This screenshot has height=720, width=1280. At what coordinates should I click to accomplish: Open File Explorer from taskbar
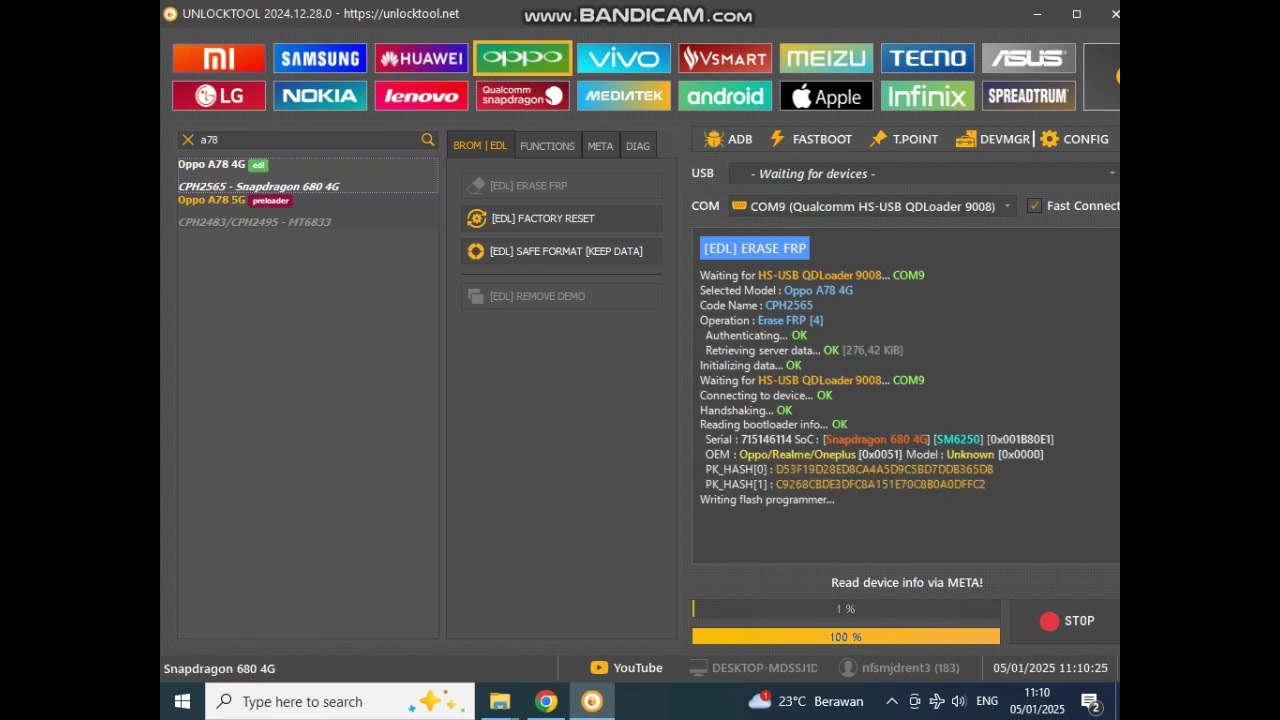(500, 702)
